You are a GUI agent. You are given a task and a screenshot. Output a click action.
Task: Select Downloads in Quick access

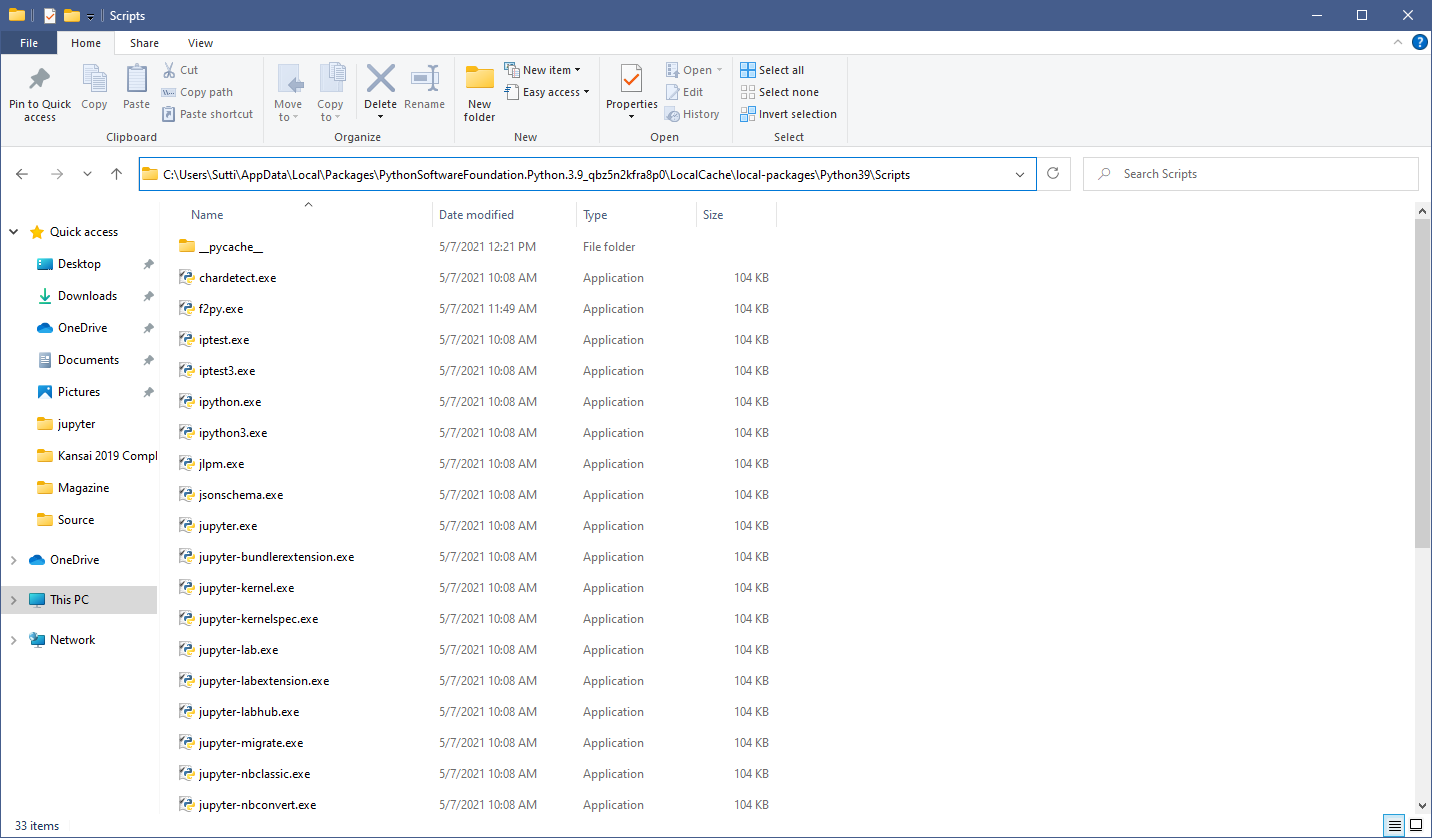pos(87,296)
